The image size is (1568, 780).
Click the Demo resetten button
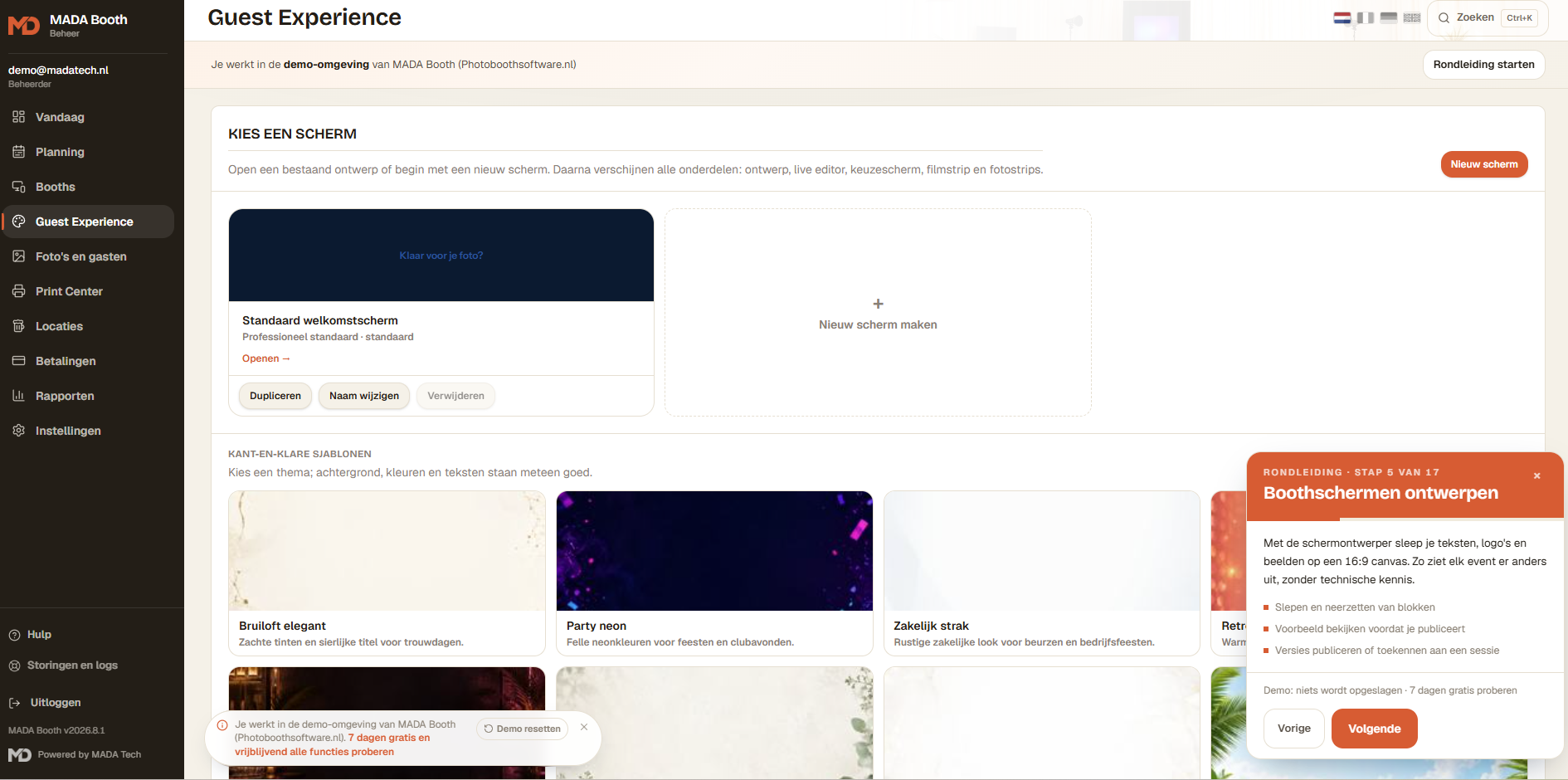[x=523, y=729]
